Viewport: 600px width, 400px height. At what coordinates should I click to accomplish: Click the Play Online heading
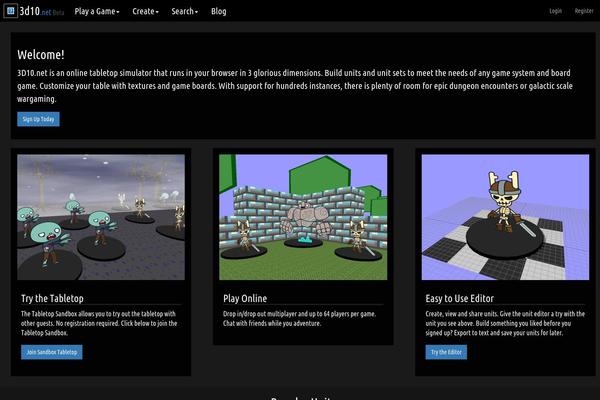pos(245,299)
